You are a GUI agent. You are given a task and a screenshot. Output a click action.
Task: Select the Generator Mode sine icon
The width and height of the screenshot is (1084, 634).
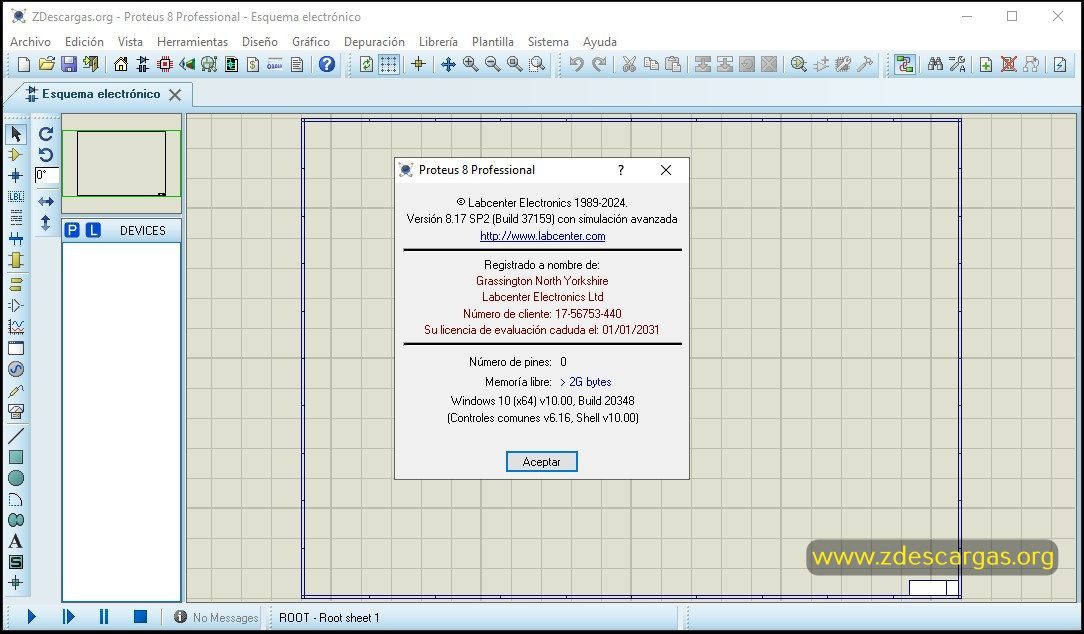[16, 369]
